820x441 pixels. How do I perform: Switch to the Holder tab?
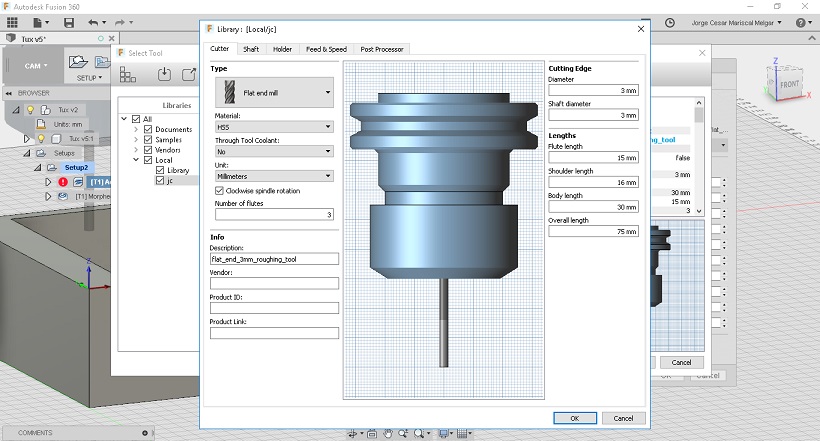(x=282, y=49)
